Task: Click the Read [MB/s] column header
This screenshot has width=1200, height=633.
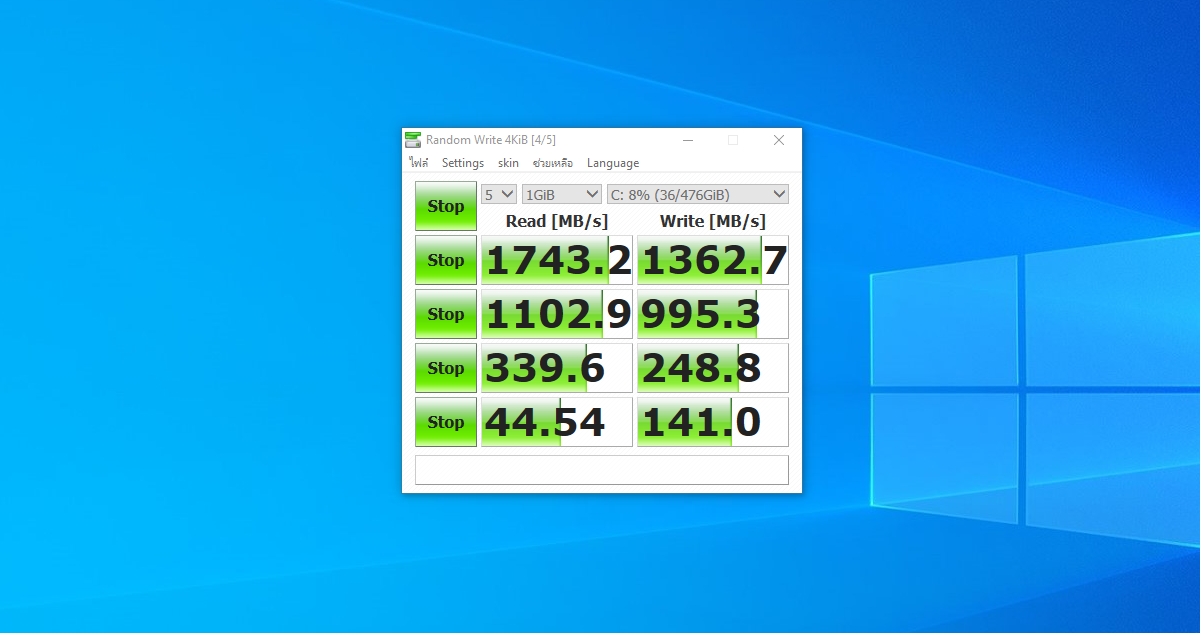Action: click(x=557, y=221)
